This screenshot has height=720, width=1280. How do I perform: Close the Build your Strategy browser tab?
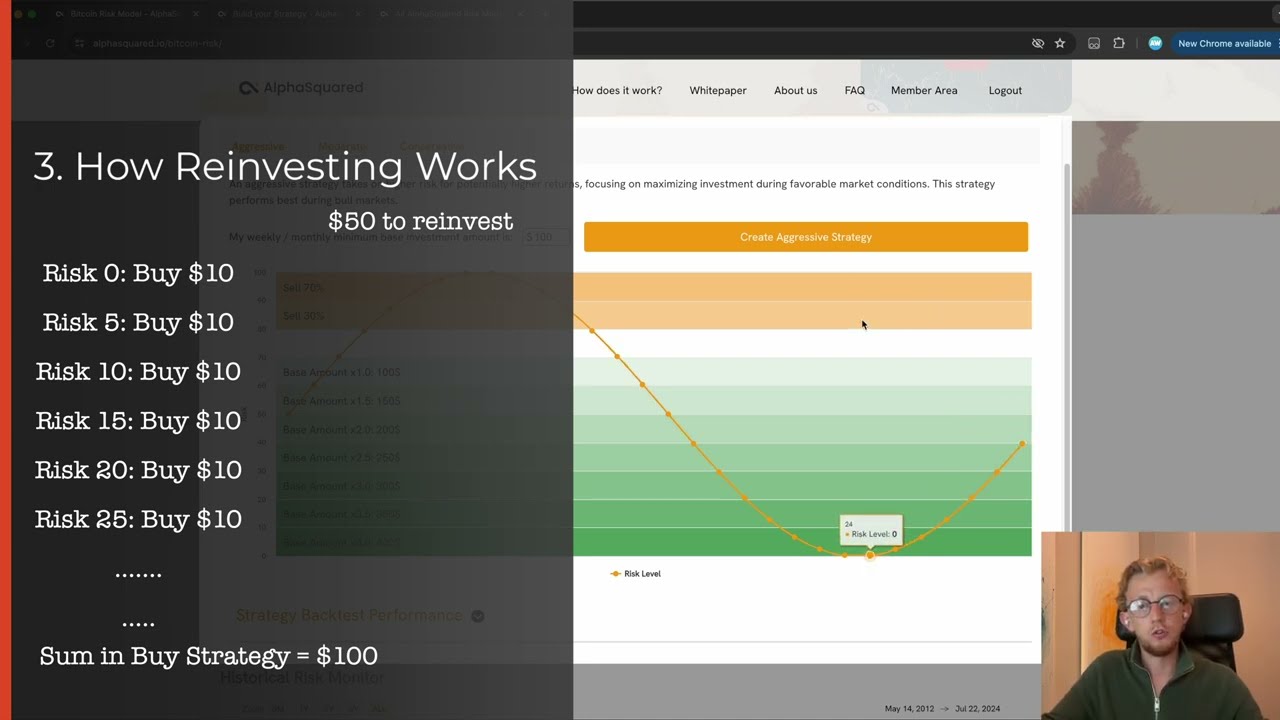359,14
